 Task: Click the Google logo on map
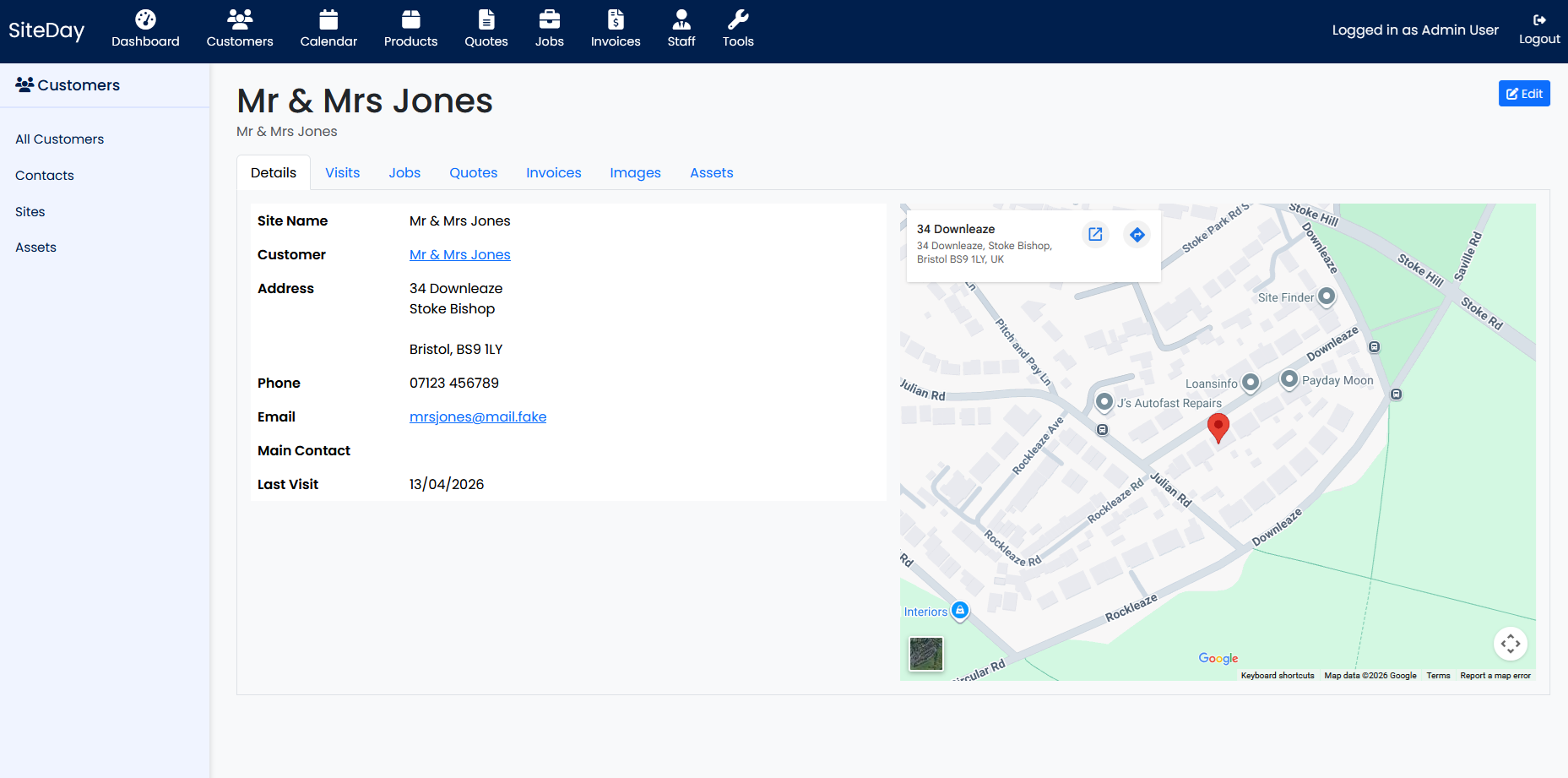pos(1218,658)
